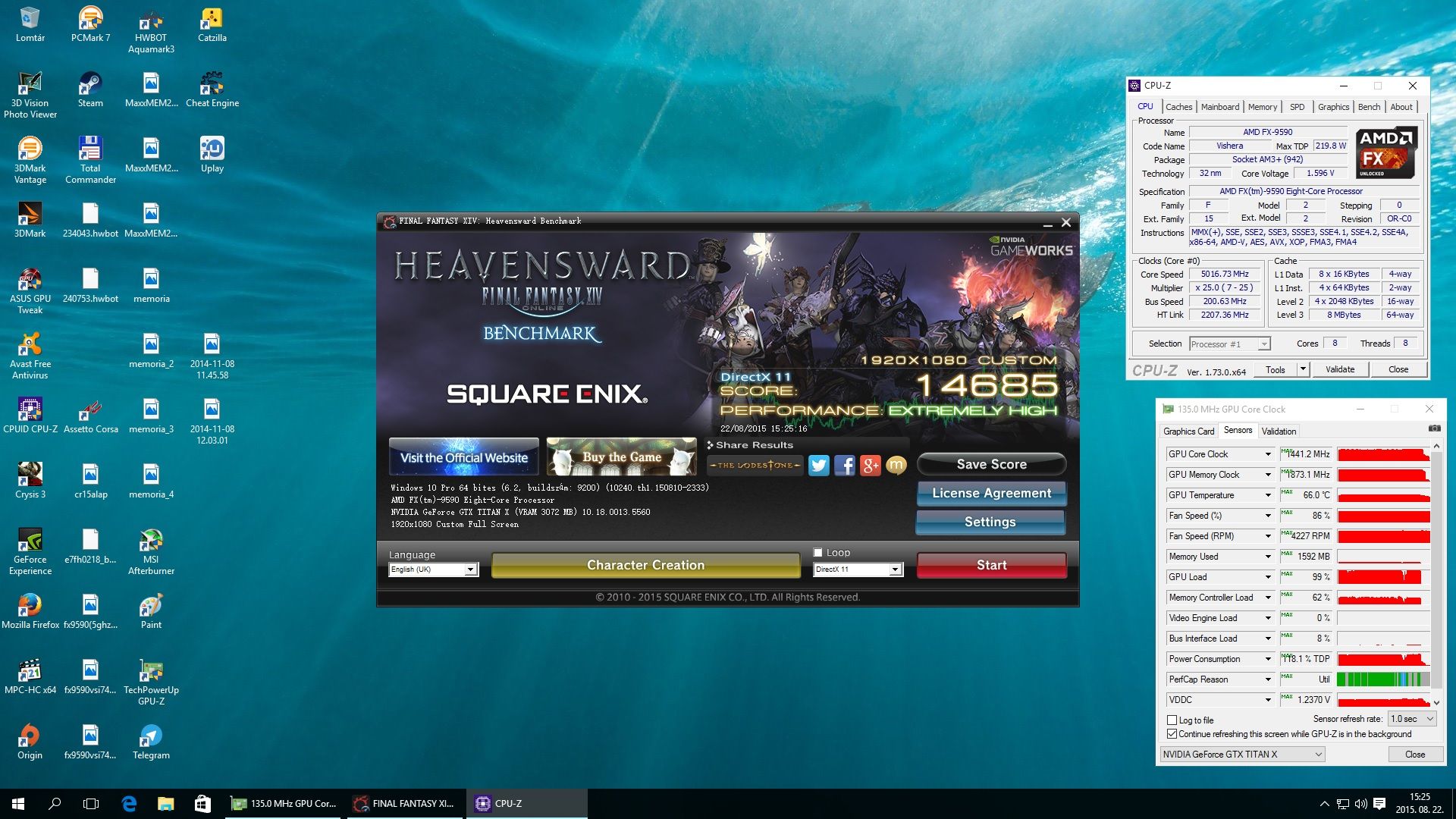The width and height of the screenshot is (1456, 819).
Task: Share benchmark result on Google Plus
Action: pyautogui.click(x=870, y=465)
